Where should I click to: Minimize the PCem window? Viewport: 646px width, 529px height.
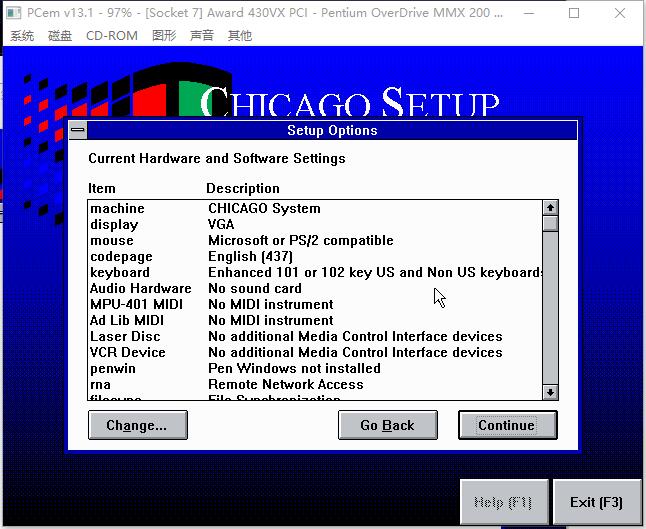click(529, 13)
